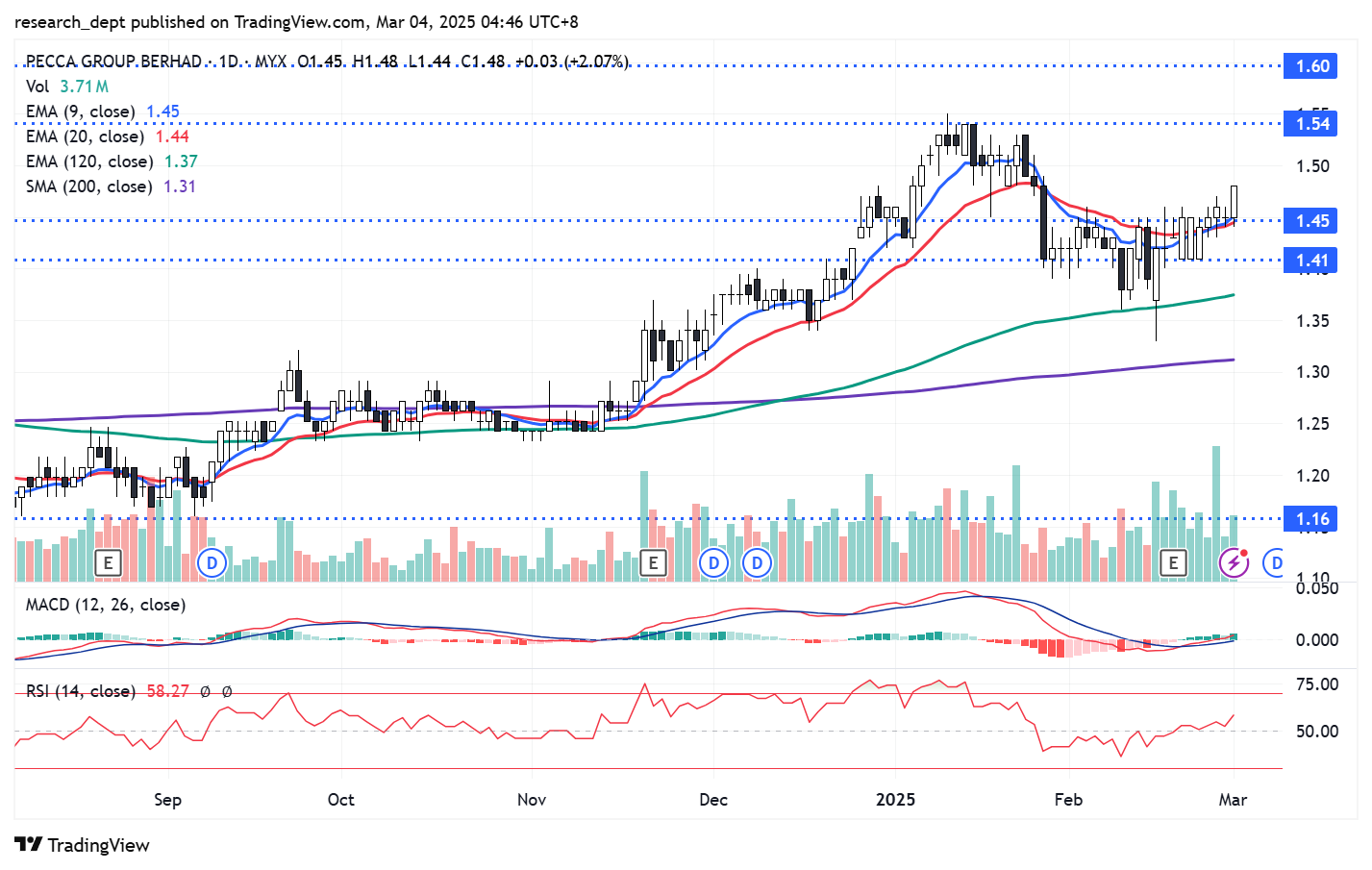This screenshot has height=870, width=1372.
Task: Click the Mar label on time axis
Action: coord(1233,800)
